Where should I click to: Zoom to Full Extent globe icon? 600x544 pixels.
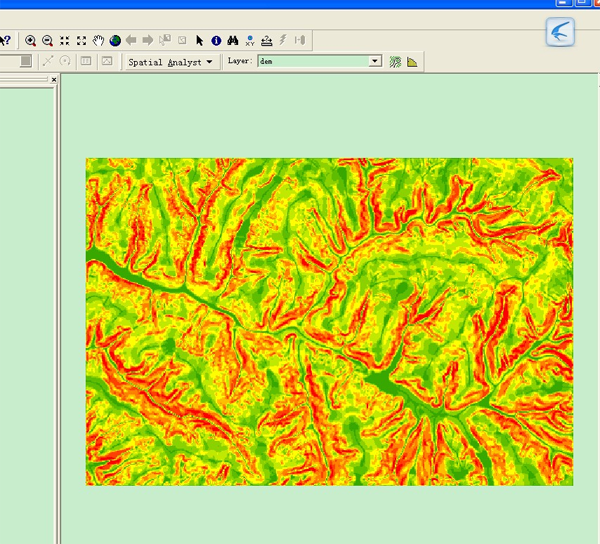click(115, 41)
